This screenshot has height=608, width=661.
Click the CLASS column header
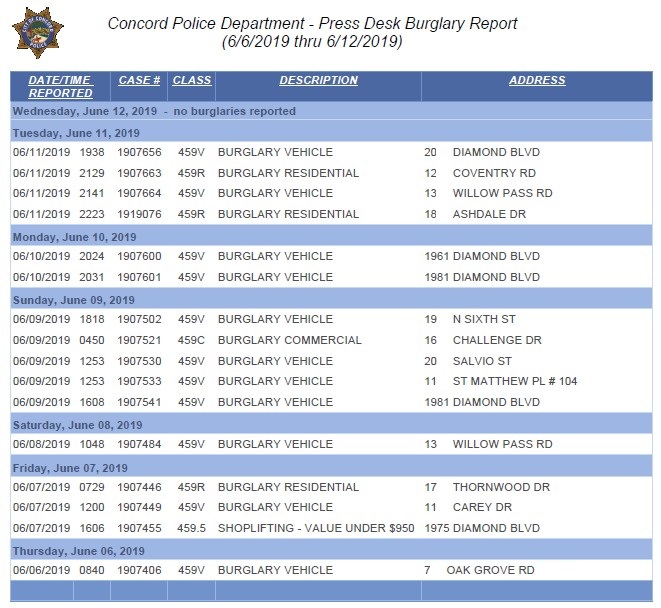[x=191, y=80]
